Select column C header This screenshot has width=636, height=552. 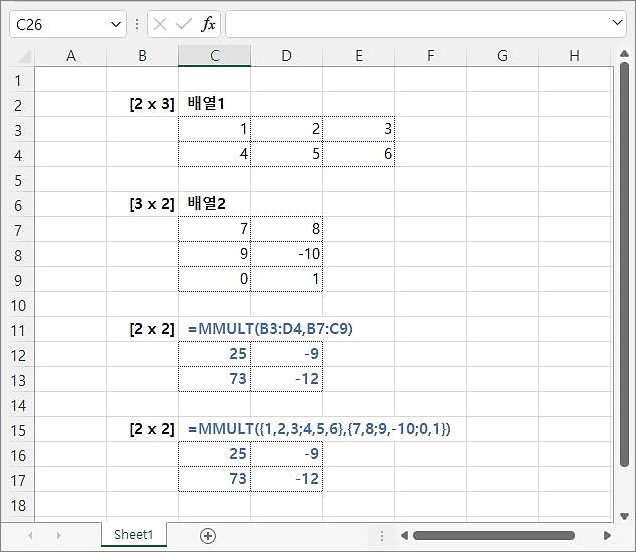click(x=215, y=56)
